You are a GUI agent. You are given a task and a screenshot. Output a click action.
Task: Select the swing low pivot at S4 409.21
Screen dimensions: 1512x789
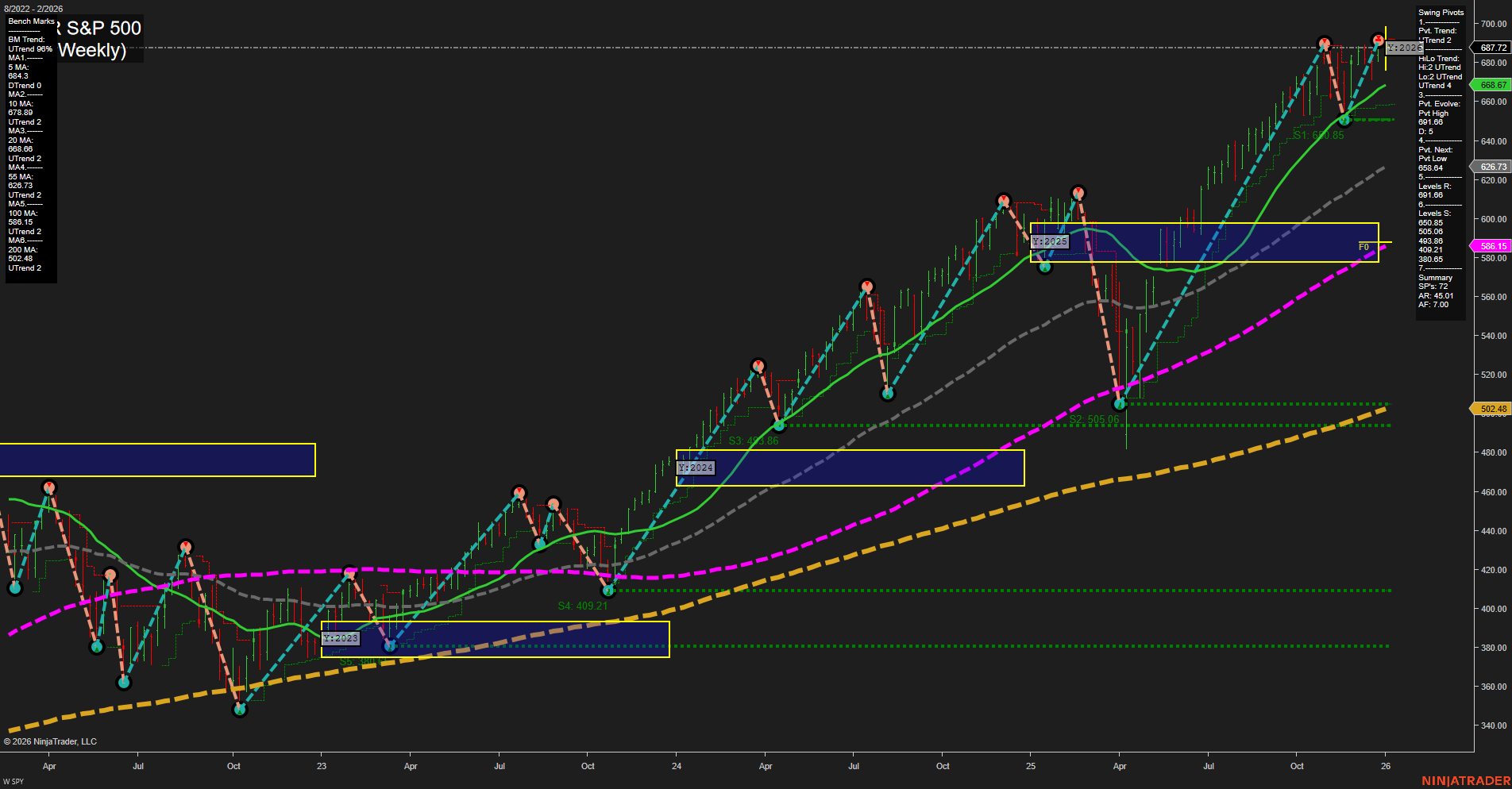608,591
